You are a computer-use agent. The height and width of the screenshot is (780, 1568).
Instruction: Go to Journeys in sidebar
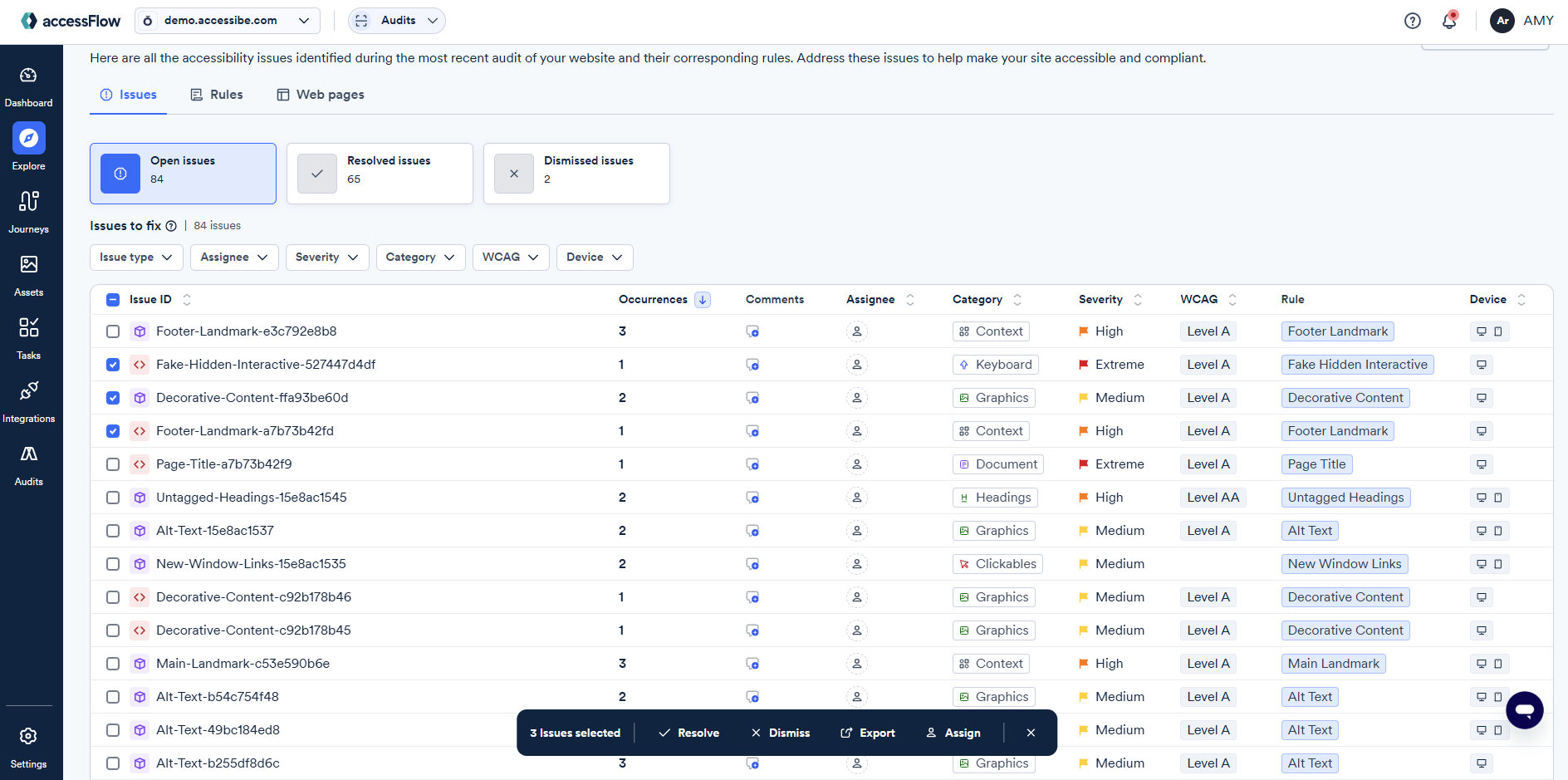click(28, 211)
